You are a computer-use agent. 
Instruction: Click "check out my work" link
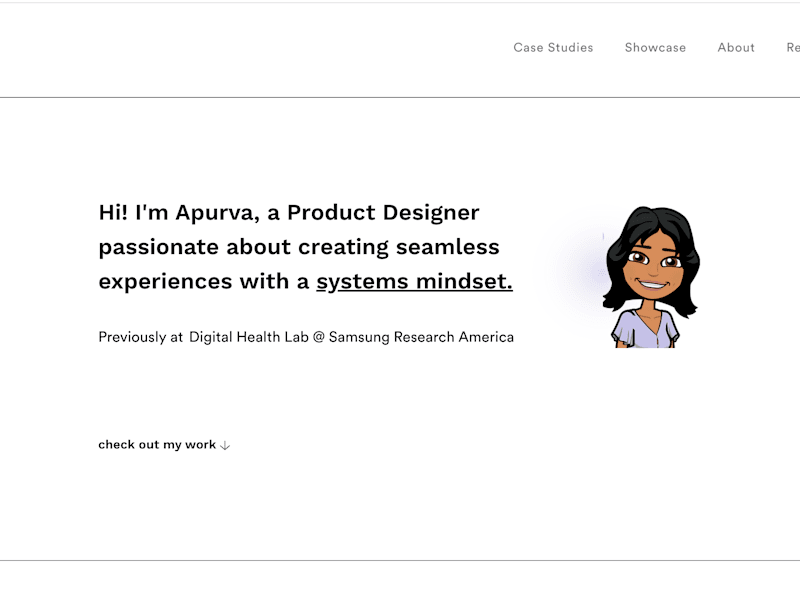[x=157, y=444]
